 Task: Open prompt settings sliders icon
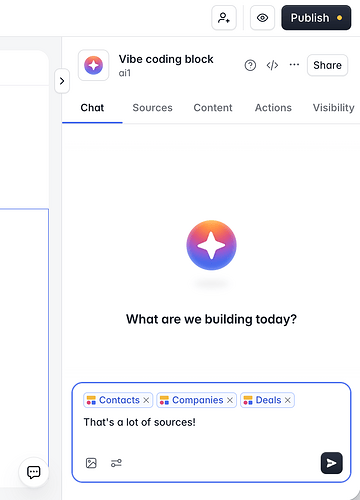tap(116, 463)
